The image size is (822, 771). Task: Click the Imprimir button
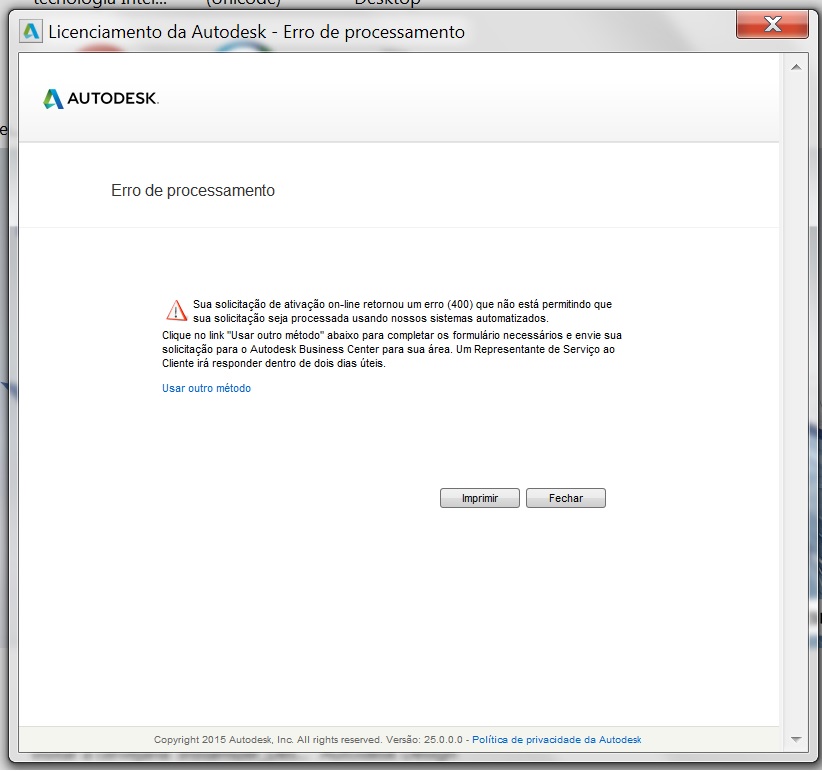(480, 498)
